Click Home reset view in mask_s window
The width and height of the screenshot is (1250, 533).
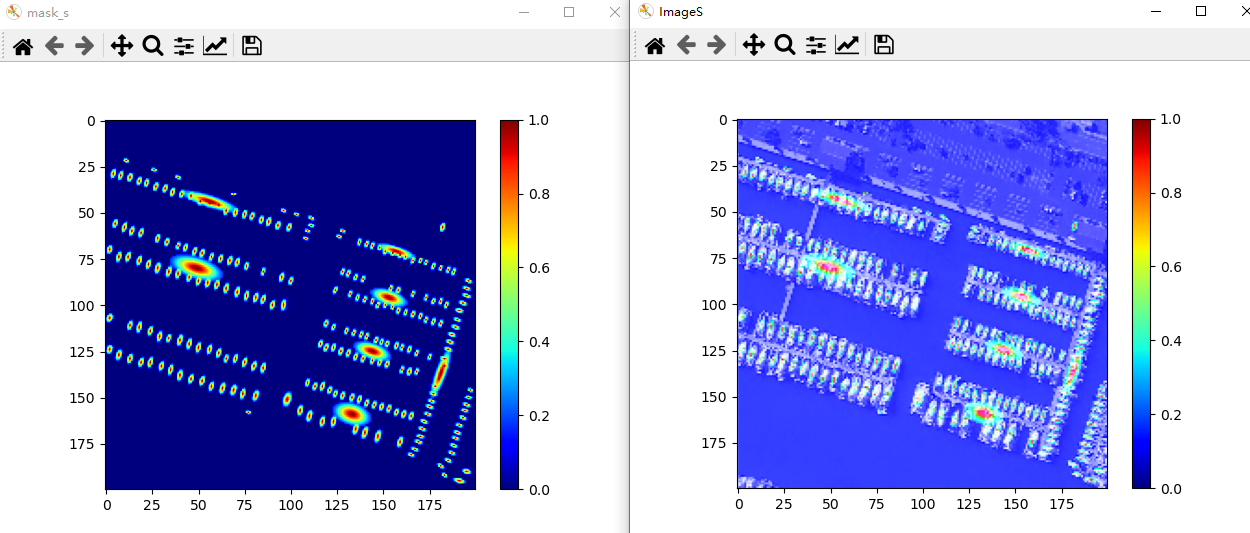(x=22, y=46)
